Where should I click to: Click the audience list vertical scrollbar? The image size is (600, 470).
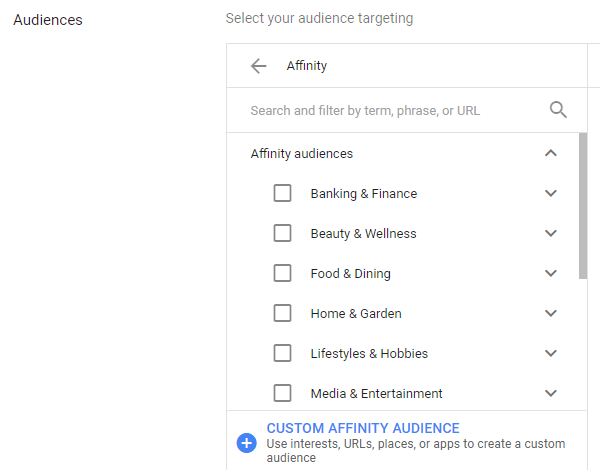pyautogui.click(x=583, y=205)
